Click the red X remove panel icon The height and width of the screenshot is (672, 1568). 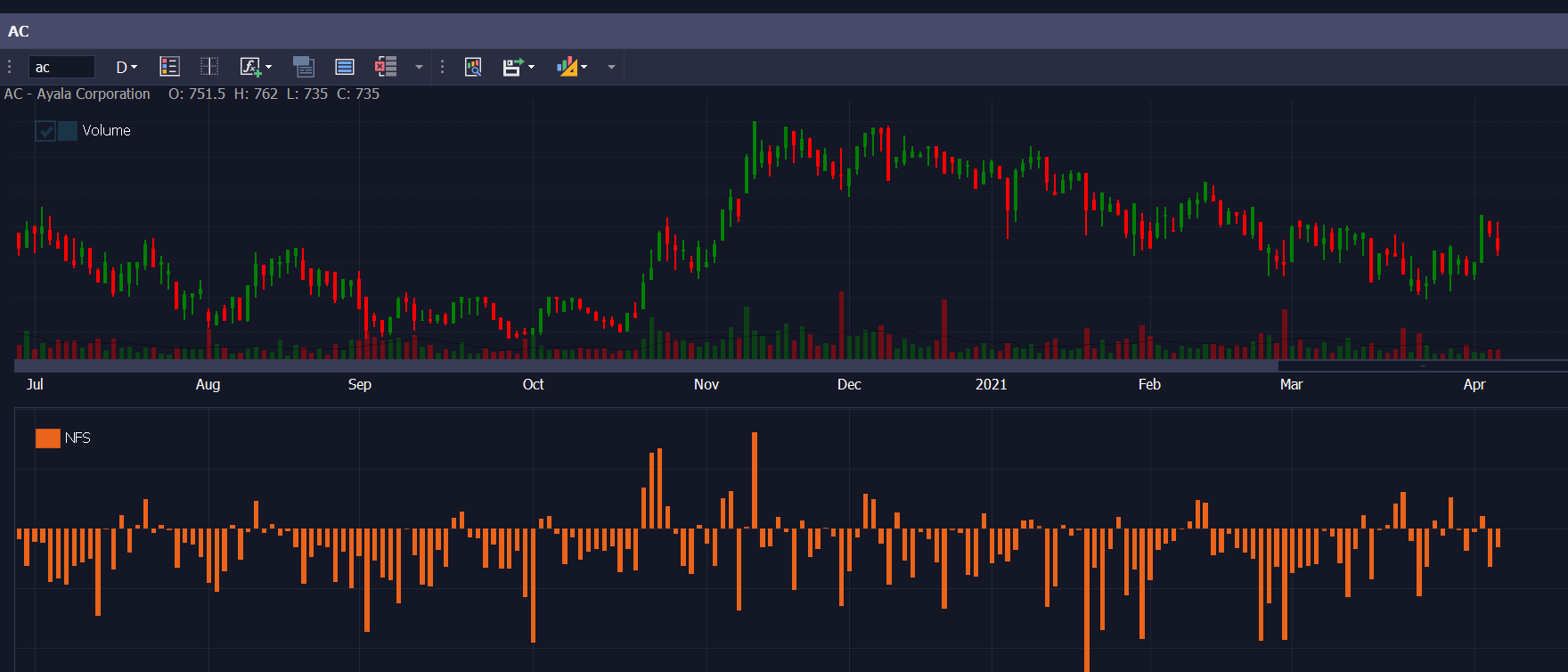[386, 67]
